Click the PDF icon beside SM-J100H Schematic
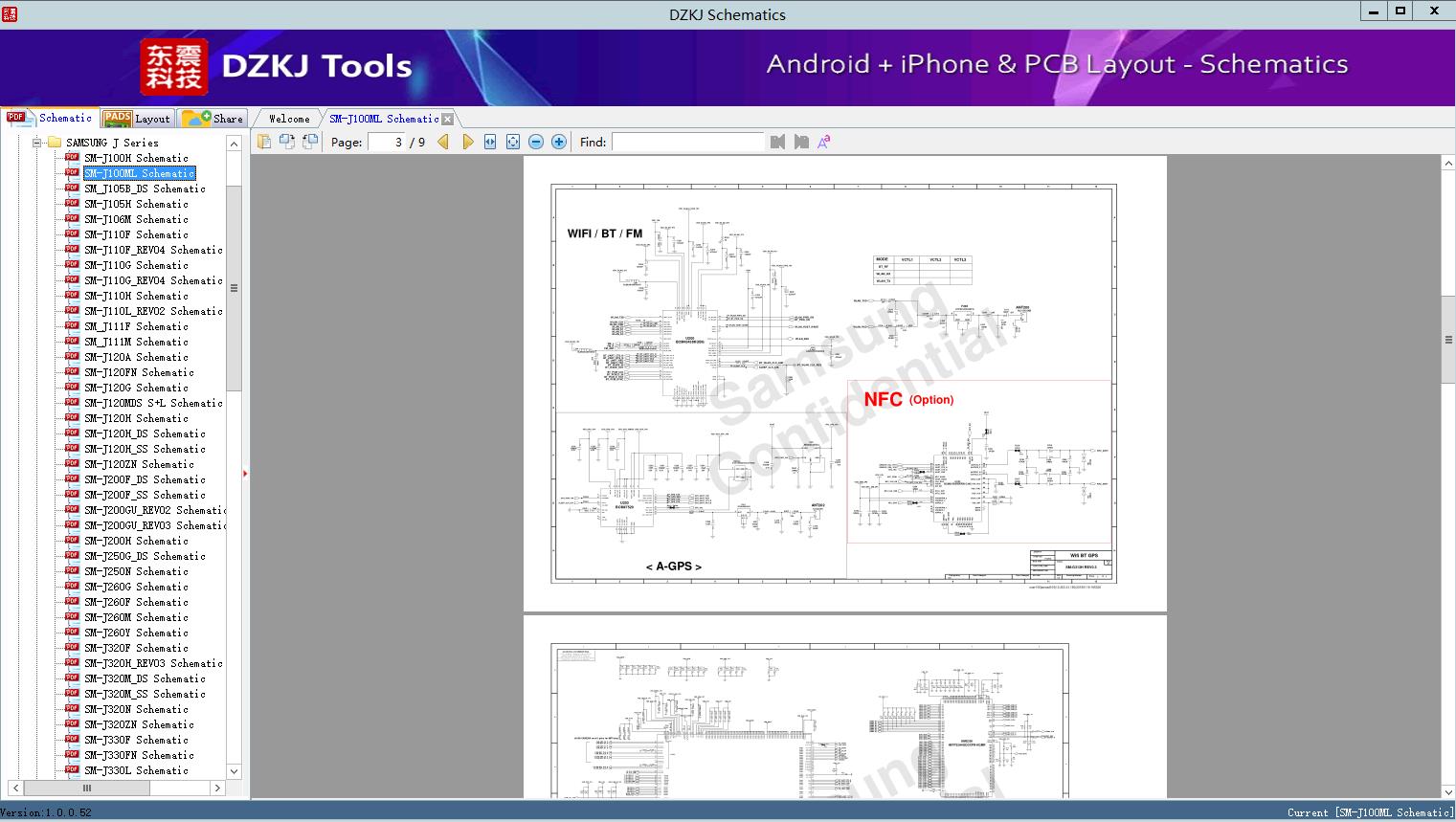The width and height of the screenshot is (1456, 822). point(72,158)
